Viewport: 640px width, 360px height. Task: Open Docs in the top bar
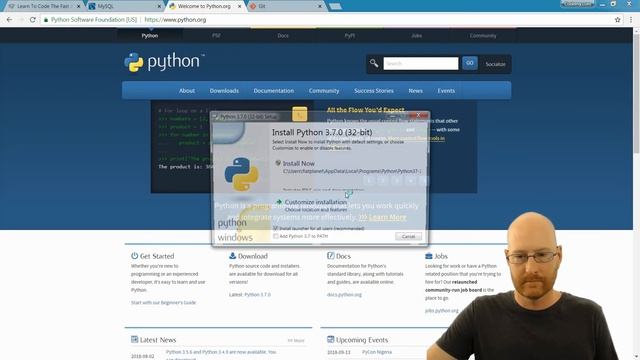click(x=283, y=36)
